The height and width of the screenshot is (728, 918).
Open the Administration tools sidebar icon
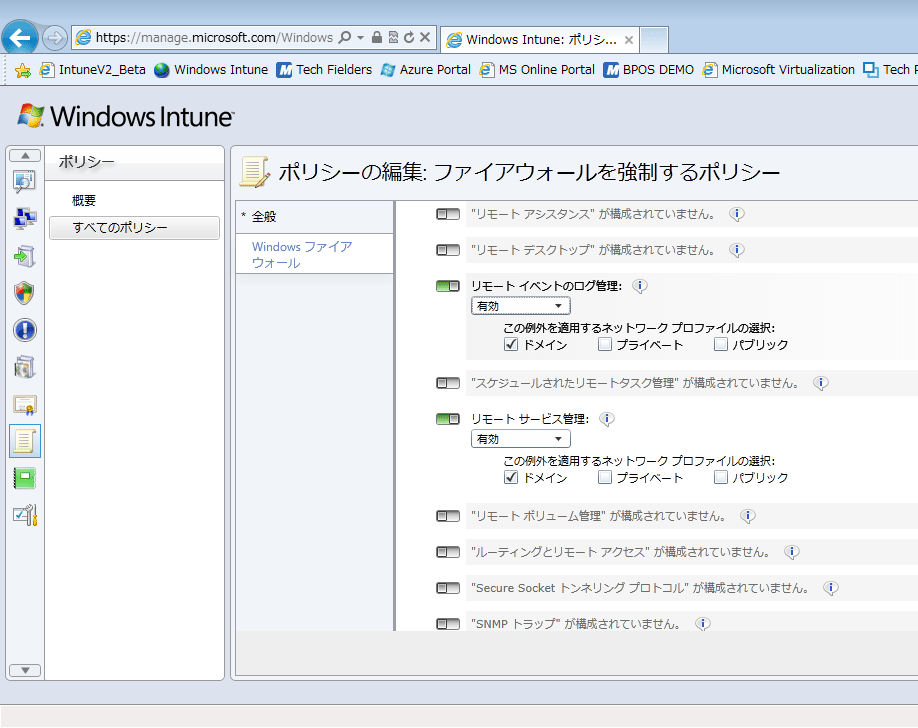[x=25, y=515]
